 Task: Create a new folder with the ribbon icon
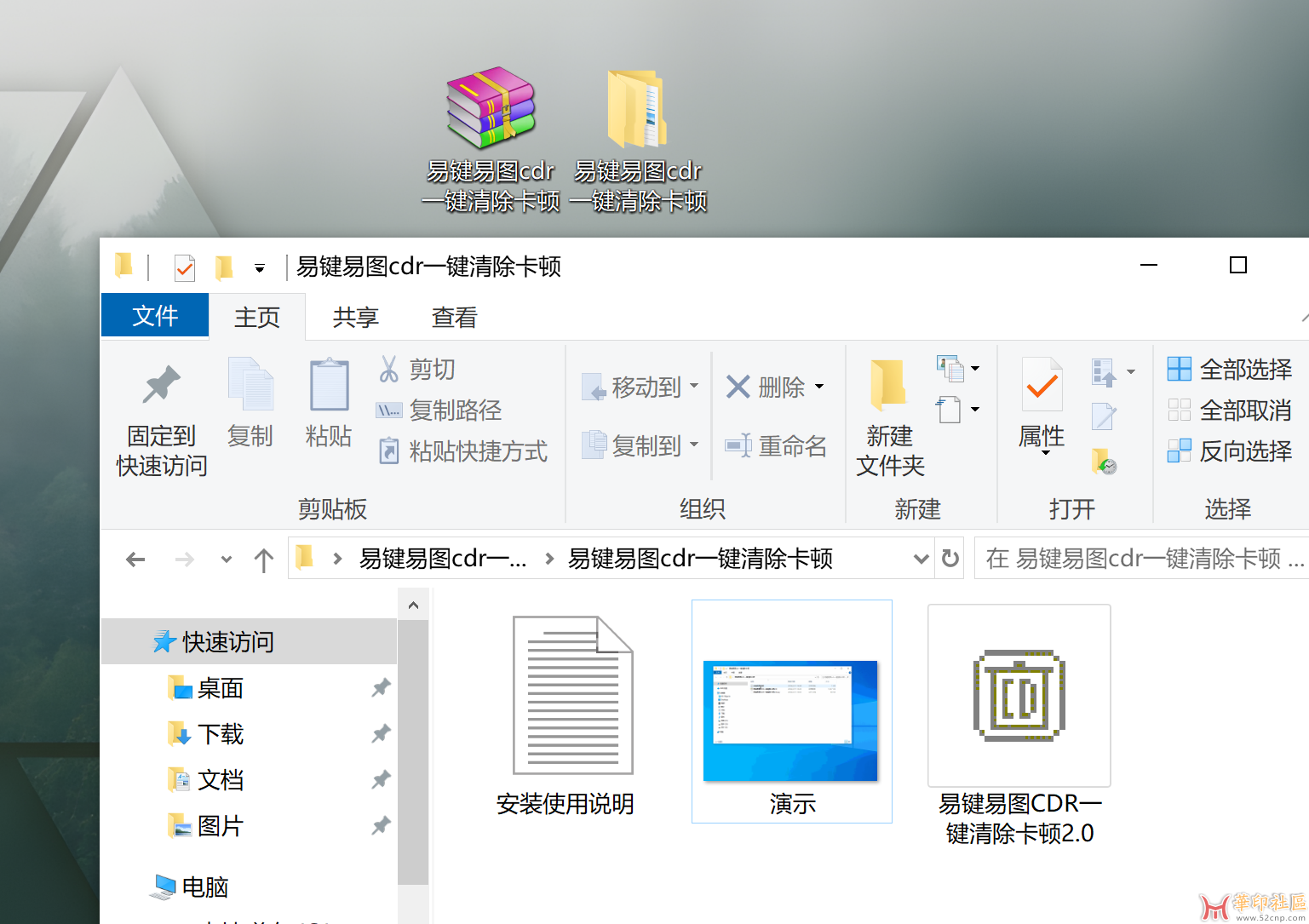tap(889, 386)
